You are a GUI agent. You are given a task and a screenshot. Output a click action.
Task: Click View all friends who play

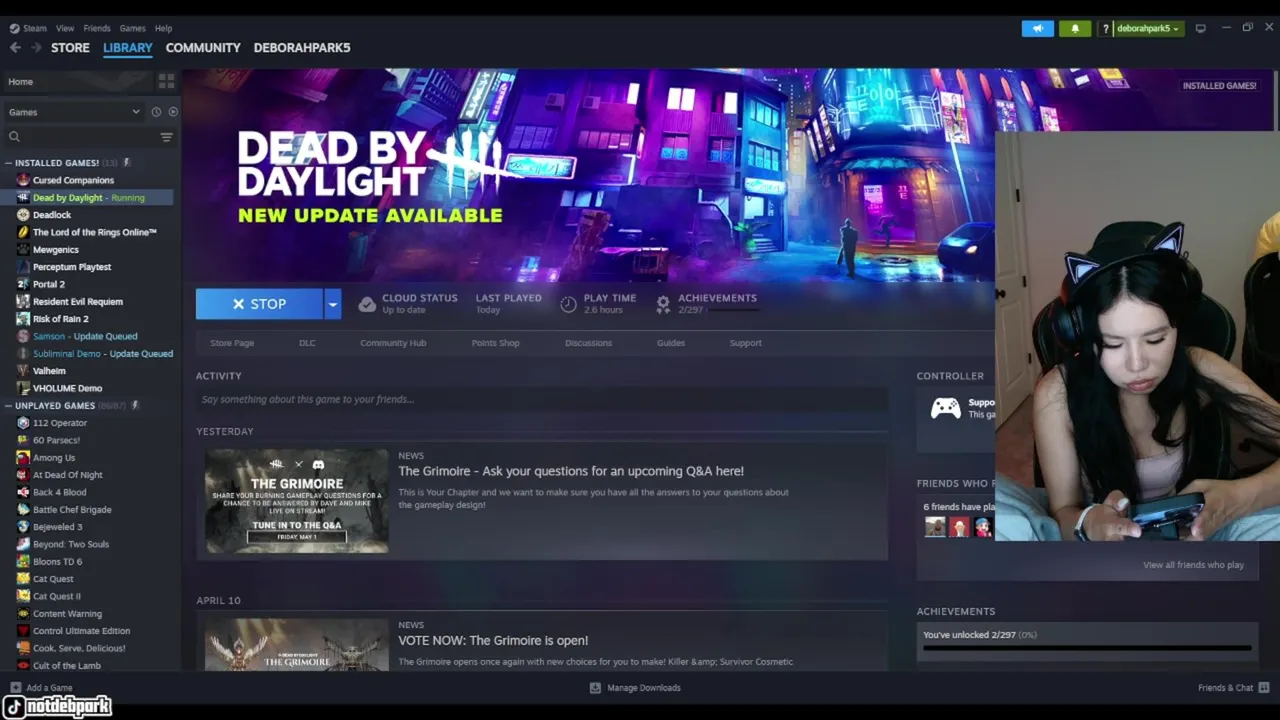[1193, 565]
